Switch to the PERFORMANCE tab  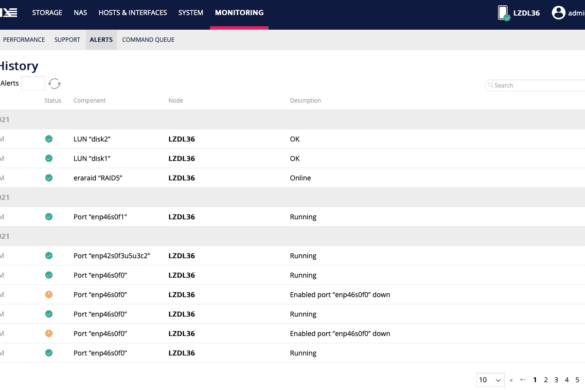[x=24, y=40]
